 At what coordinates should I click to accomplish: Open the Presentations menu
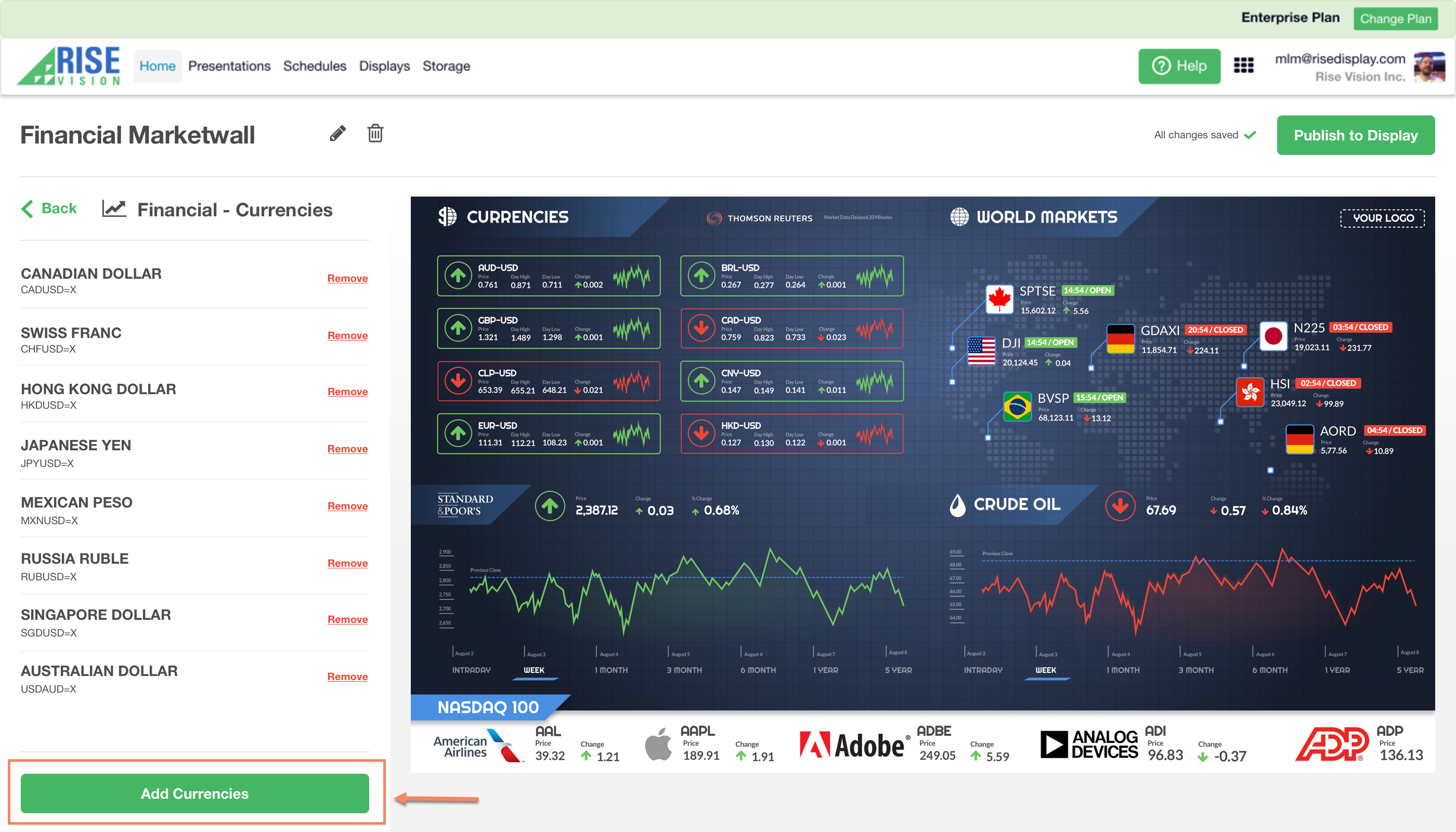tap(229, 66)
